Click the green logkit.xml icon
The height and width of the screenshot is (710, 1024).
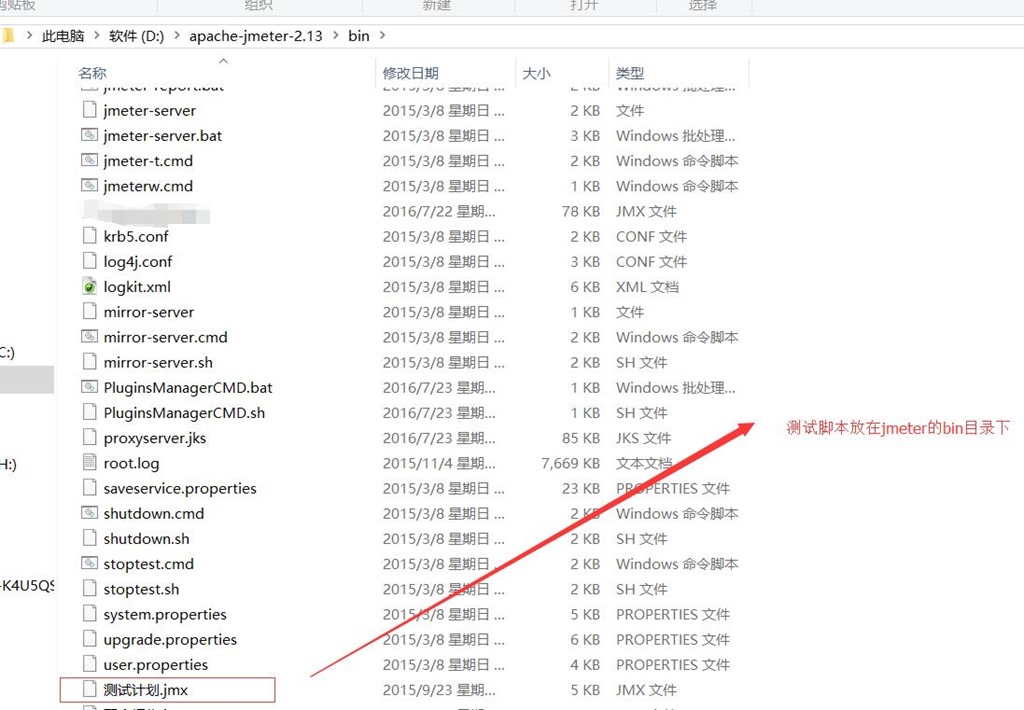point(89,286)
